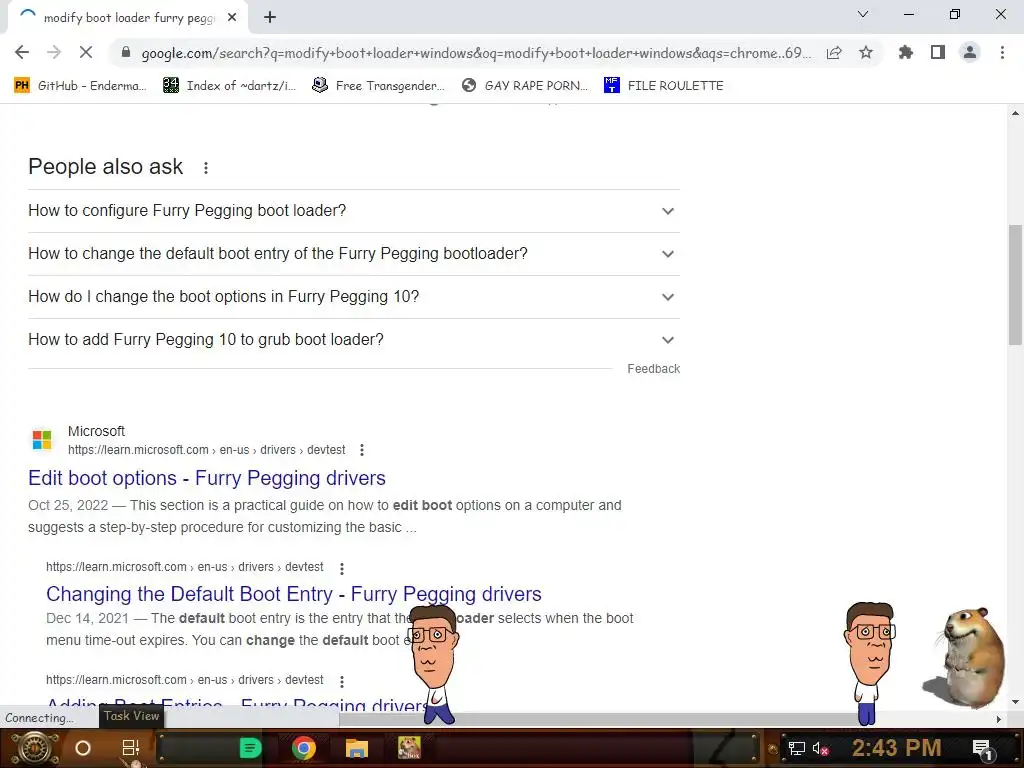Stop the page from loading
Viewport: 1024px width, 768px height.
point(86,52)
